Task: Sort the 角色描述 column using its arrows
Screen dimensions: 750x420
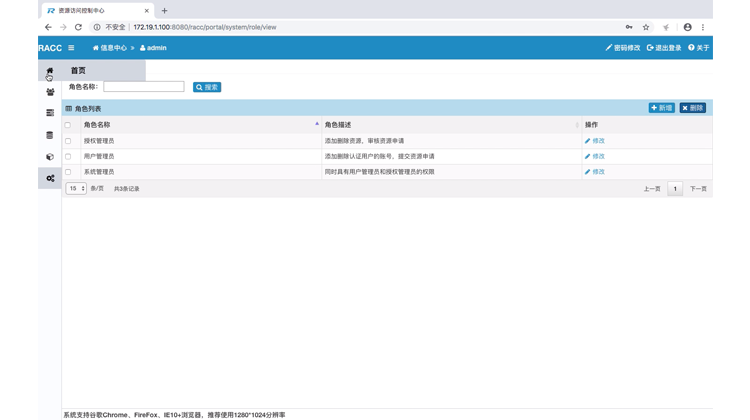Action: click(577, 125)
